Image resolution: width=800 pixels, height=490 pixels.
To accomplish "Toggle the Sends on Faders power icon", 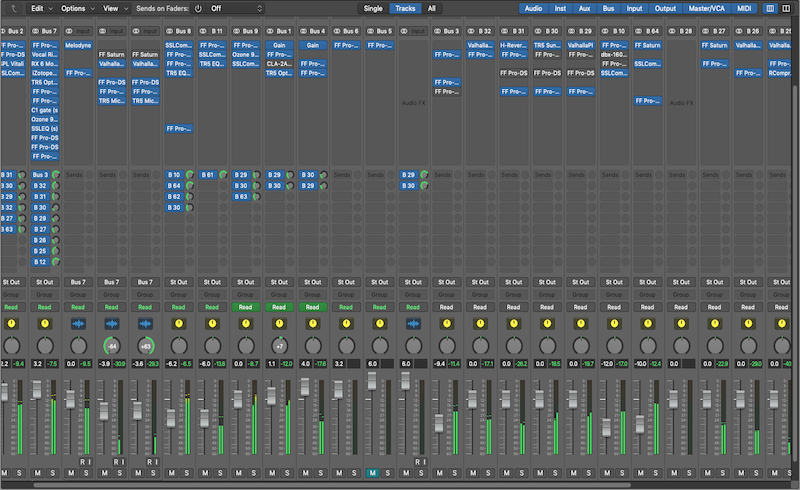I will pos(197,8).
